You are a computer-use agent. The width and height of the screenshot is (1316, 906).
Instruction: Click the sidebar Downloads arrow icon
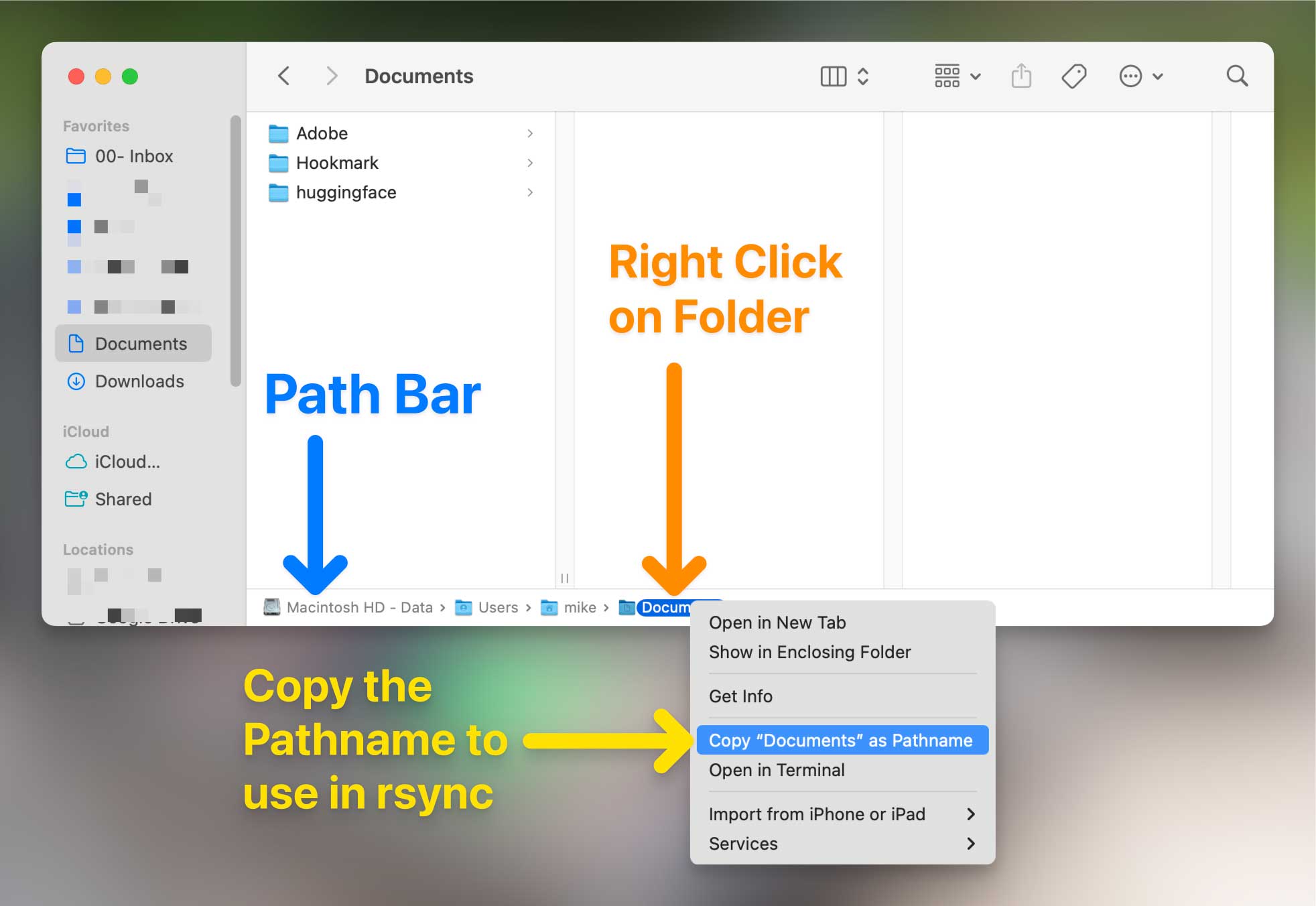point(76,381)
